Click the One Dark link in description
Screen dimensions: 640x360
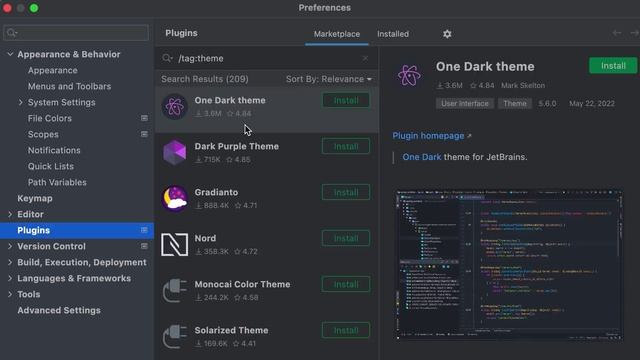click(422, 157)
